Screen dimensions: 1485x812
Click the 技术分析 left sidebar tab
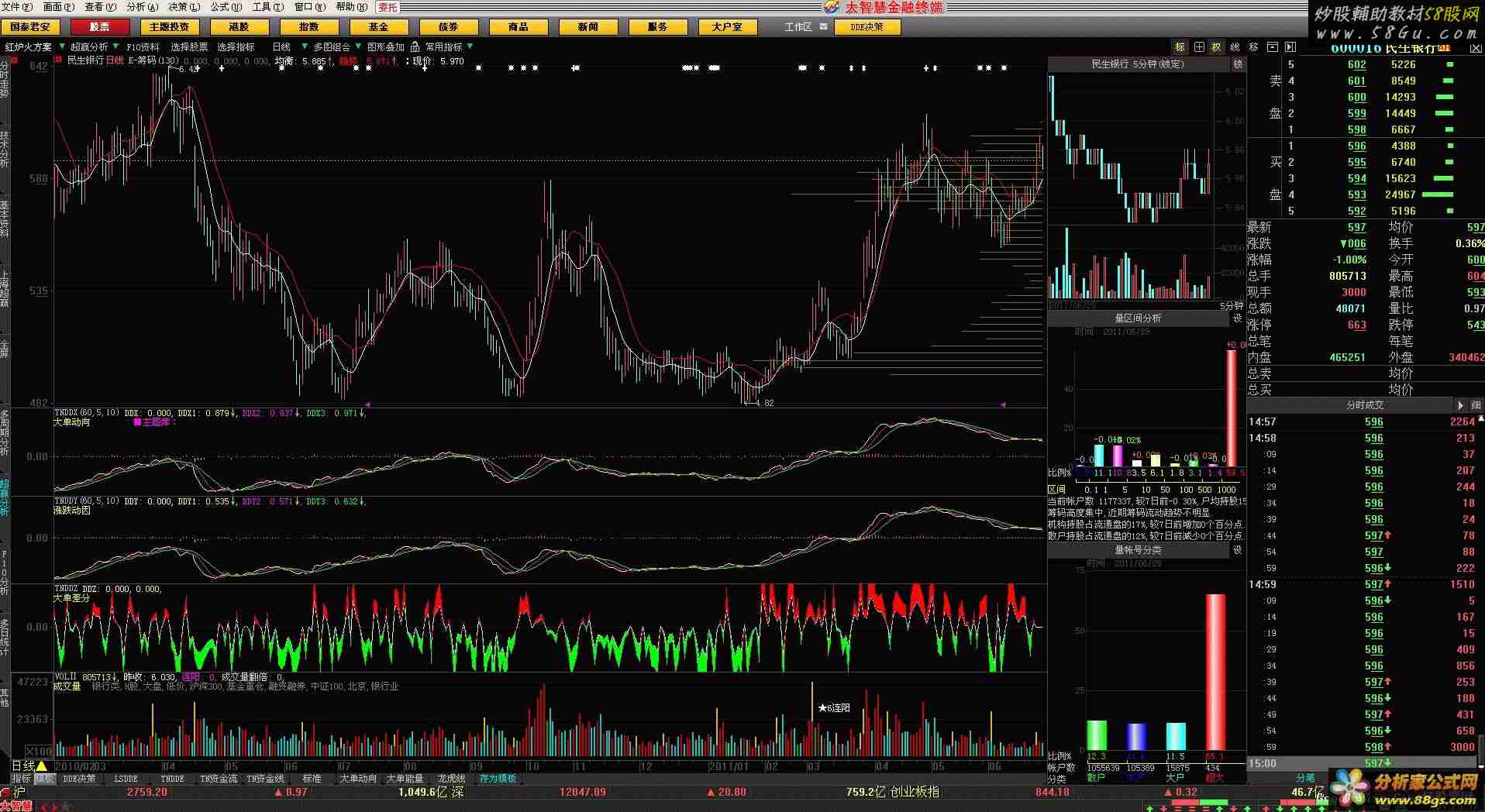point(5,149)
